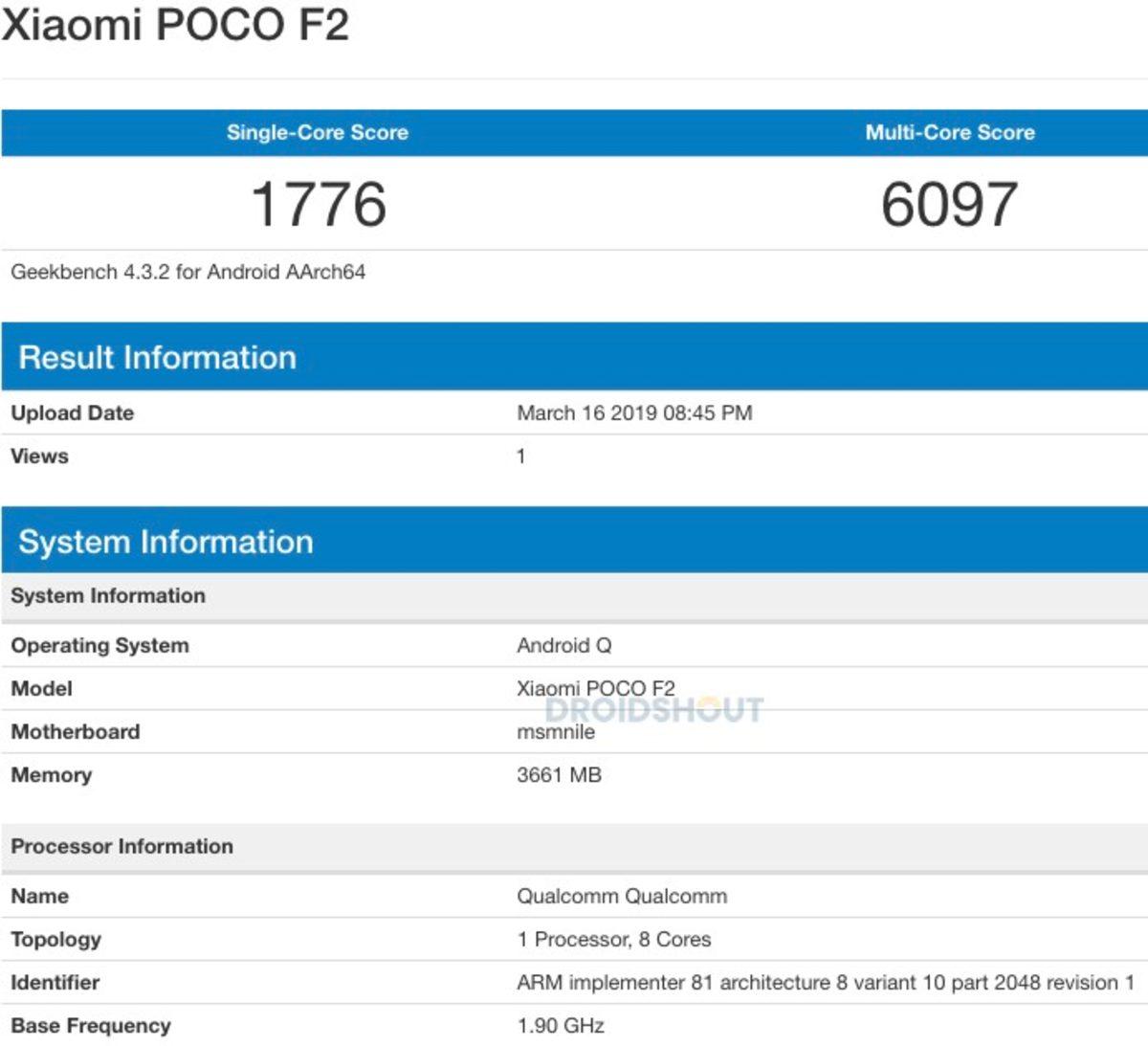The height and width of the screenshot is (1046, 1148).
Task: Select the Views count value
Action: [519, 456]
